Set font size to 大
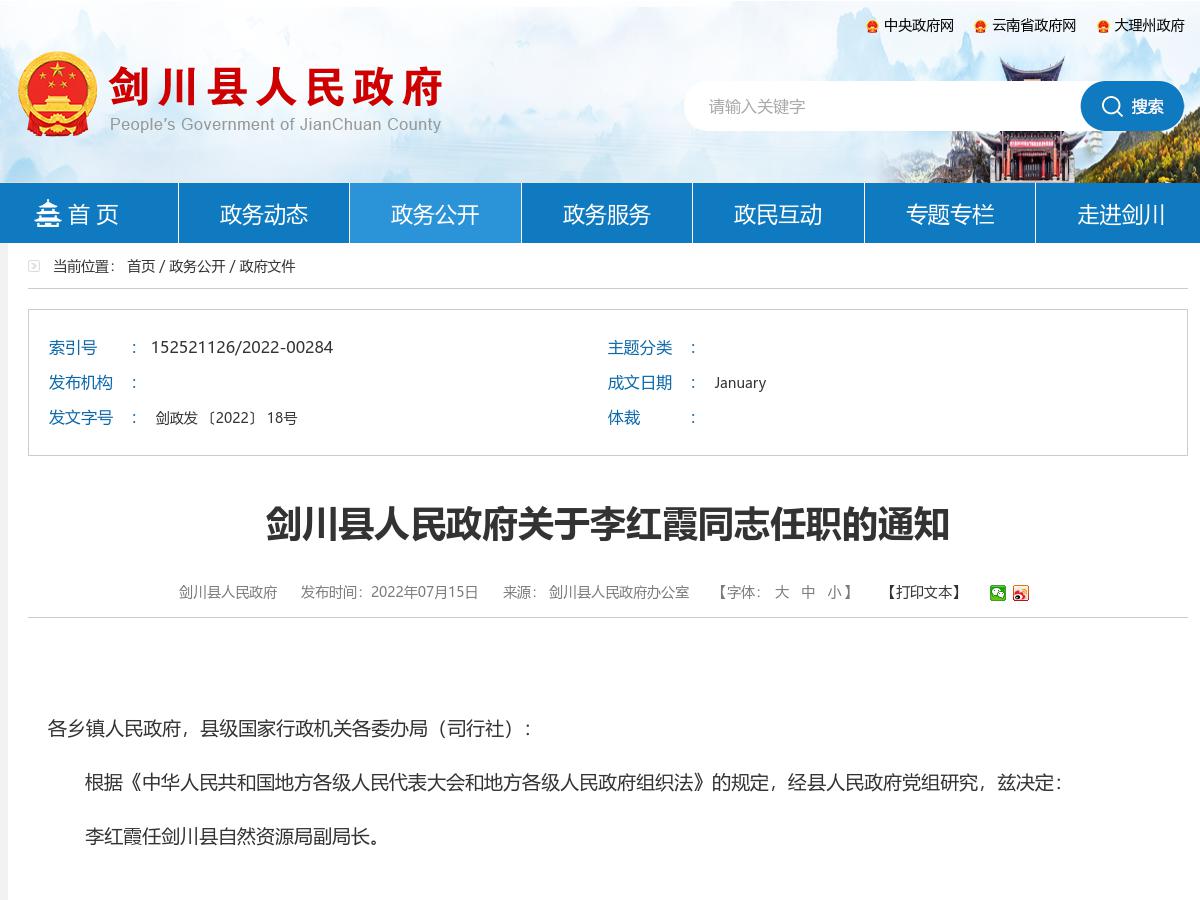The width and height of the screenshot is (1200, 900). point(782,592)
